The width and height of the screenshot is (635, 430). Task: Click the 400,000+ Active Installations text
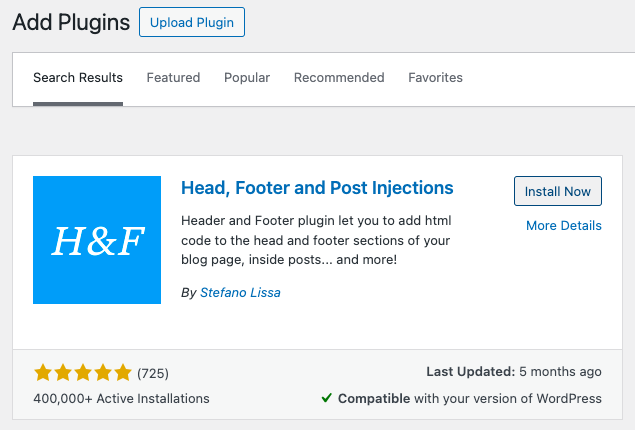121,398
